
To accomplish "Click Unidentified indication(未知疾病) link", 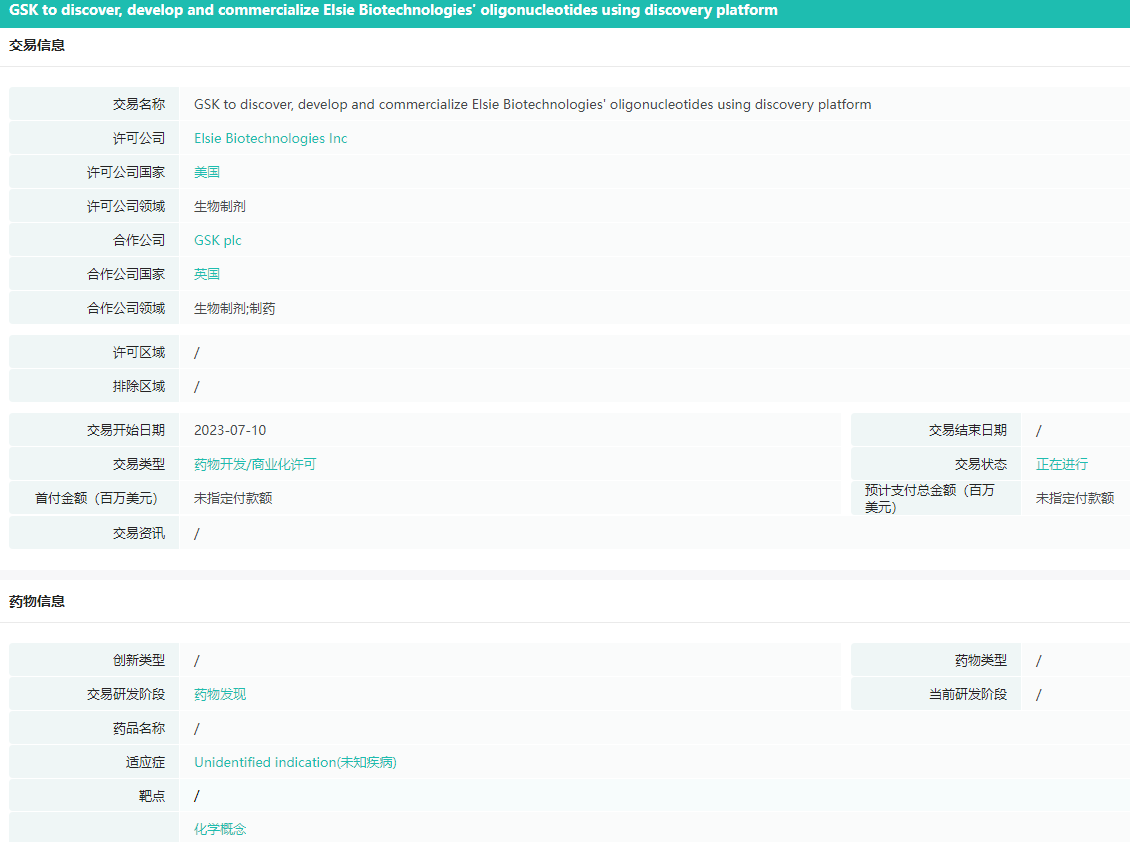I will coord(295,762).
